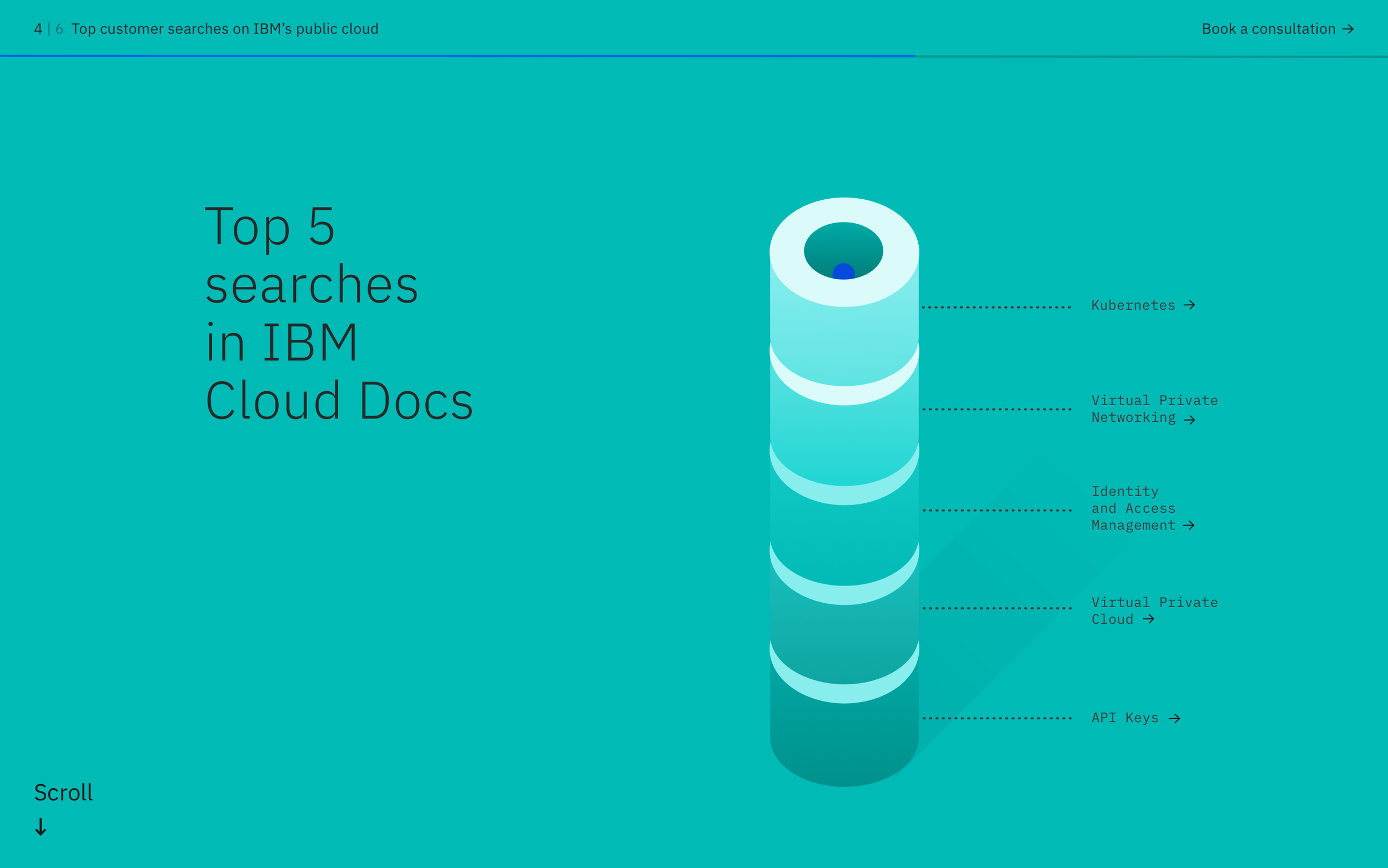Click the page title Top customer searches
The height and width of the screenshot is (868, 1388).
point(224,29)
